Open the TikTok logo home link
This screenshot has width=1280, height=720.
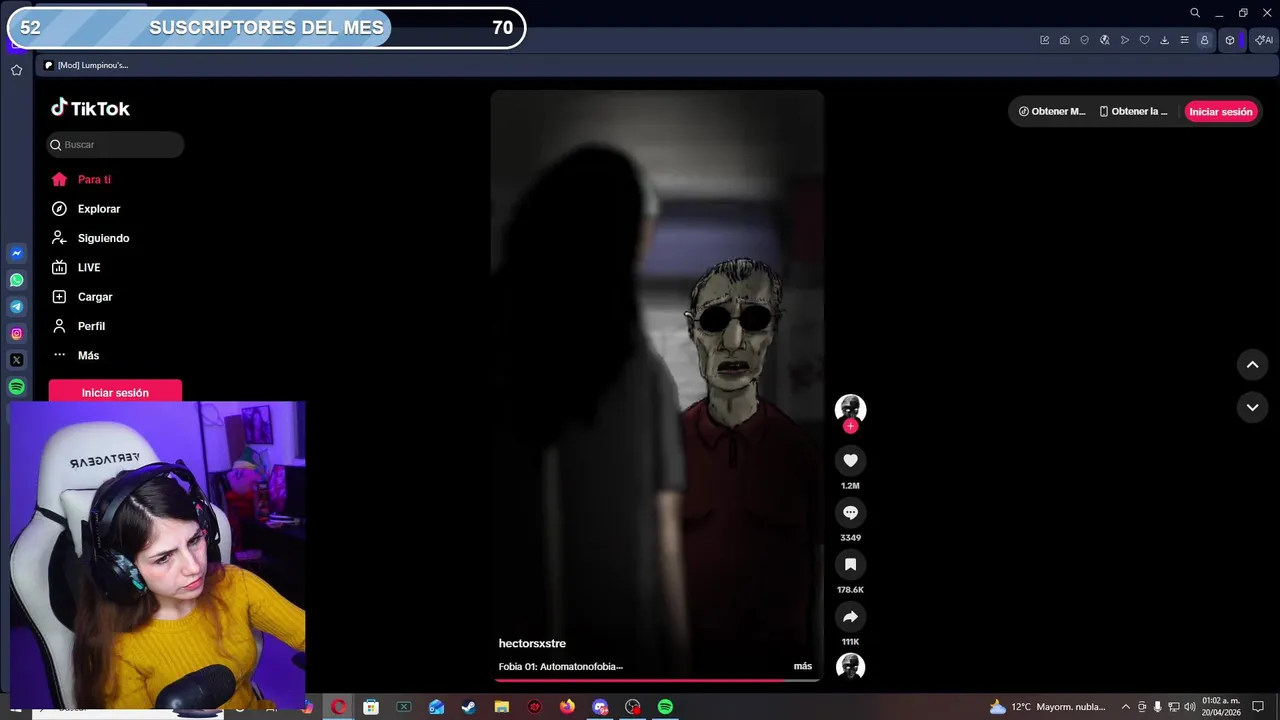(90, 108)
